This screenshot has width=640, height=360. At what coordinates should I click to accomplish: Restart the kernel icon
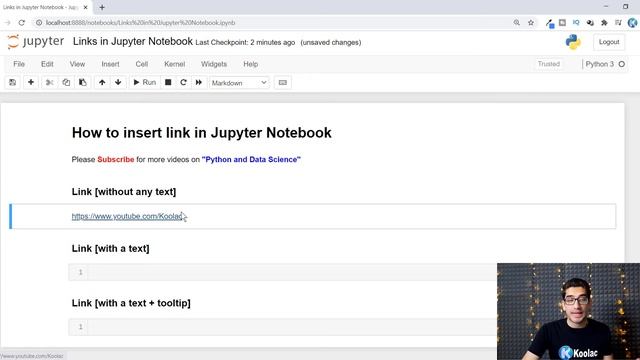tap(183, 82)
